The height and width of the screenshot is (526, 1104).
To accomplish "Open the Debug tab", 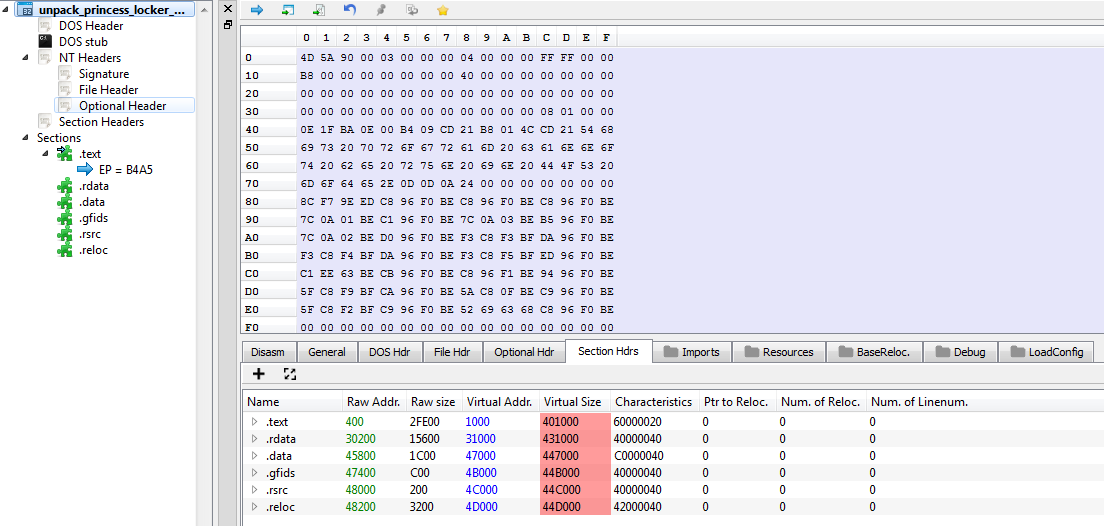I will [961, 352].
